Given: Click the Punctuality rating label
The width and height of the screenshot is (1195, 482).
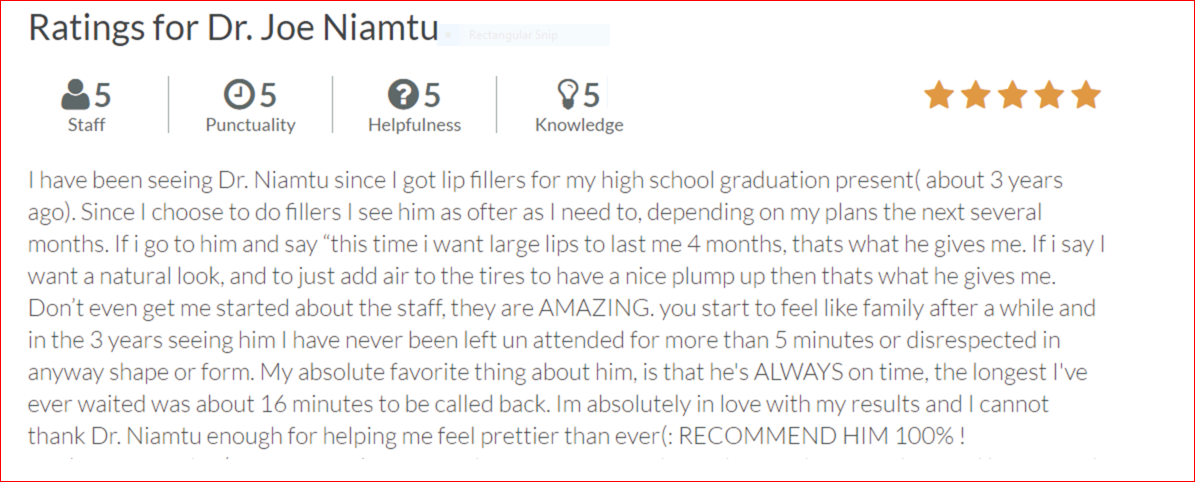Looking at the screenshot, I should point(250,125).
